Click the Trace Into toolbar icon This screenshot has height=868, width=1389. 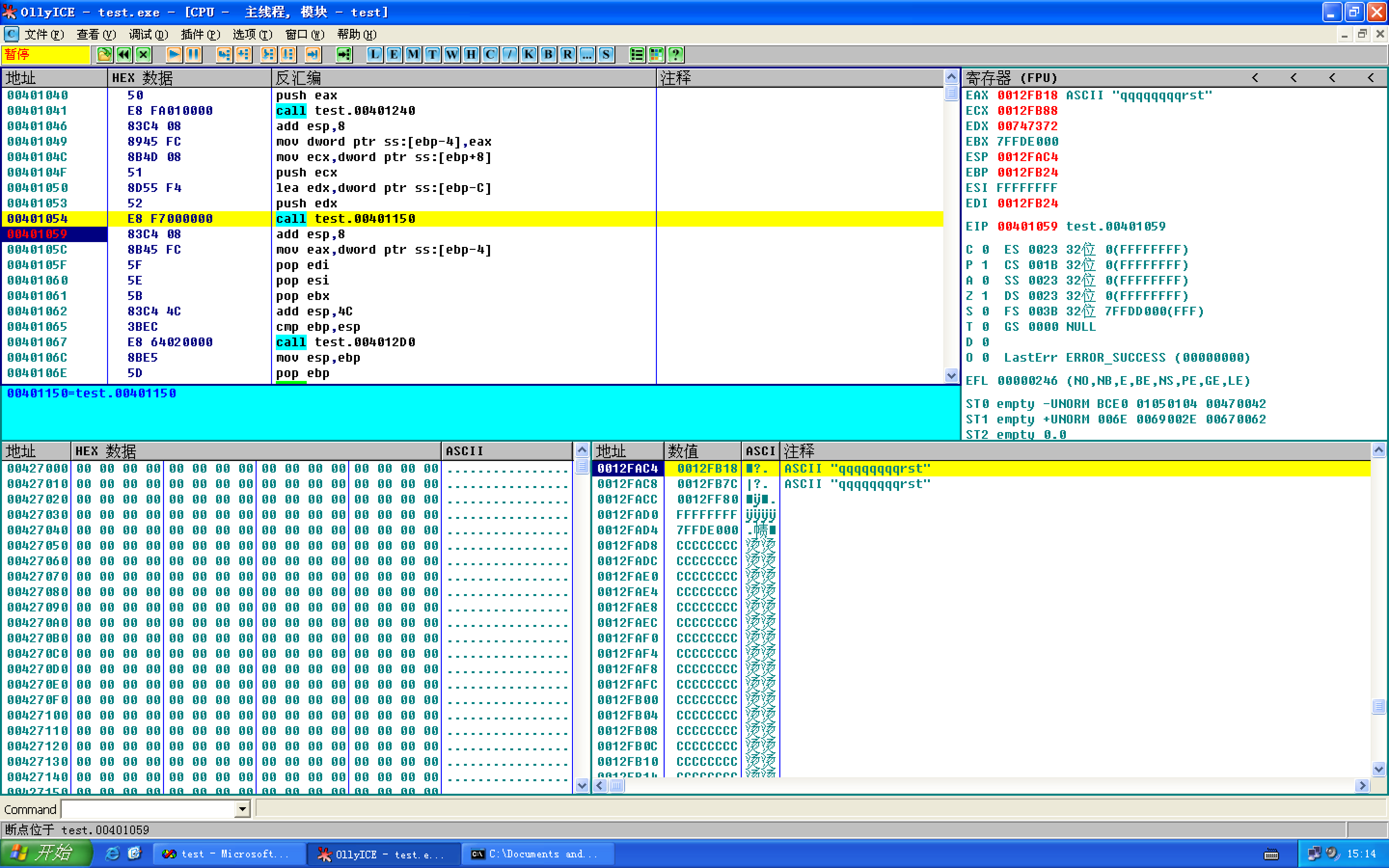tap(268, 54)
